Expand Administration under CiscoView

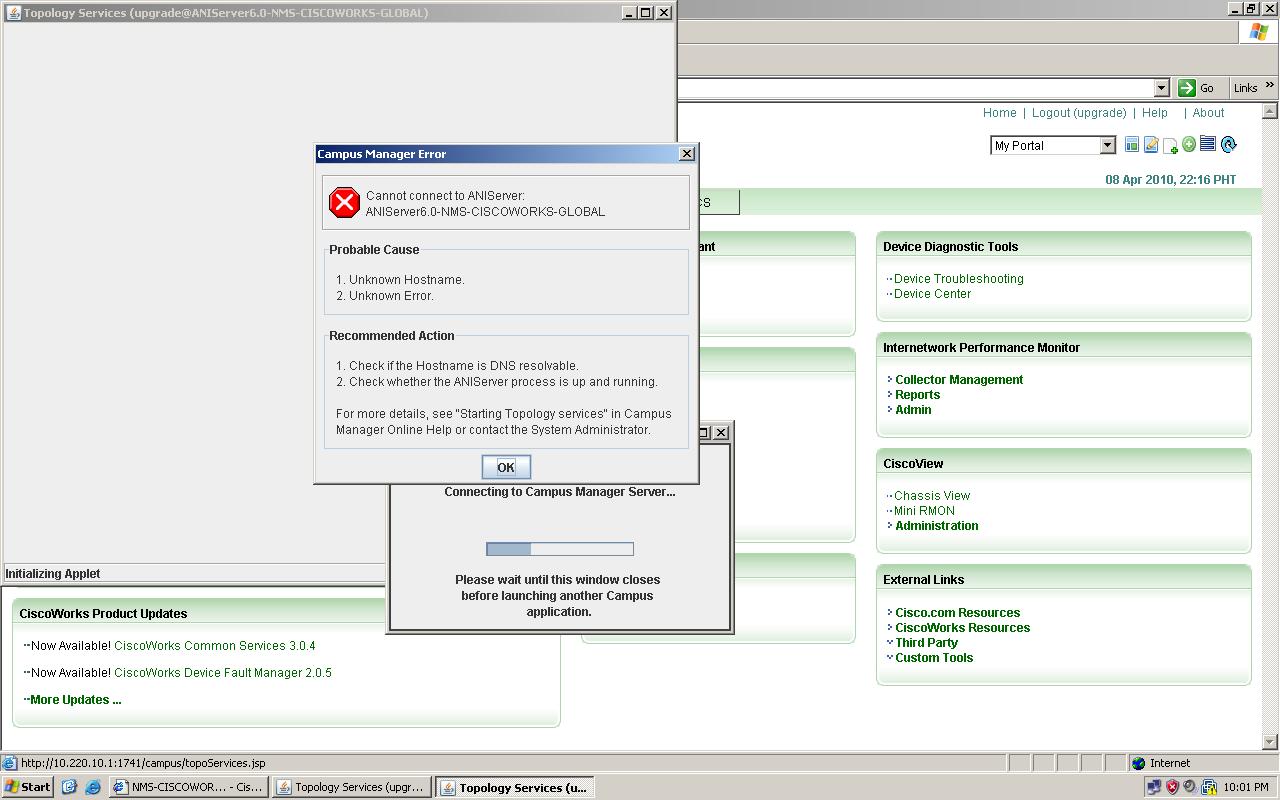(936, 526)
